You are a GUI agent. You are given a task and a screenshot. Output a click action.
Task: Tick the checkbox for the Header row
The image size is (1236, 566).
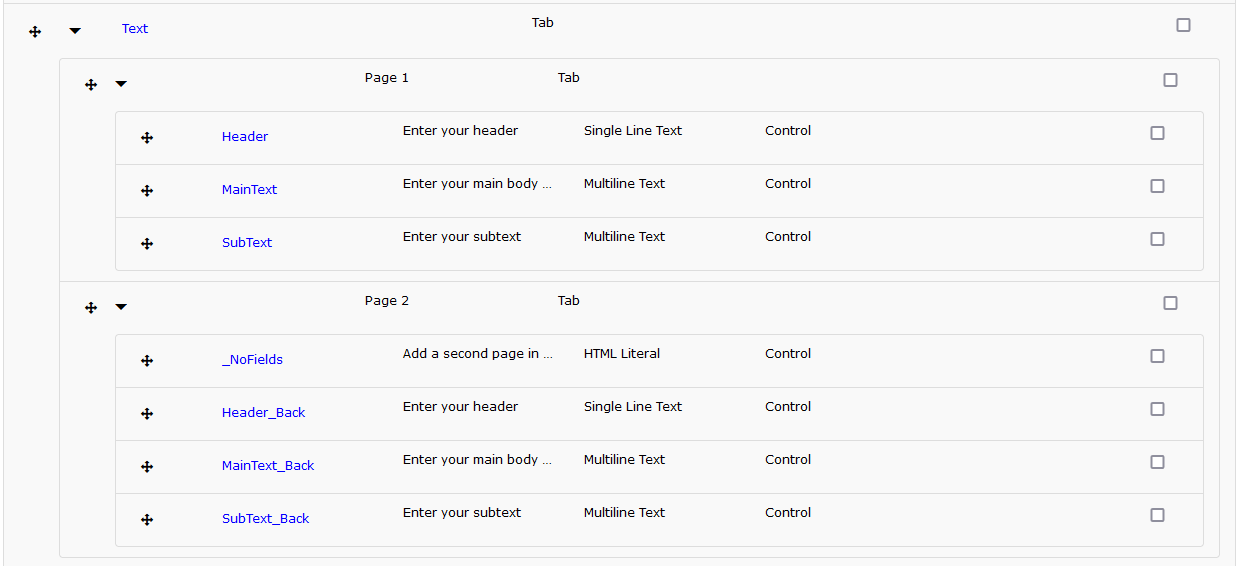pyautogui.click(x=1157, y=133)
